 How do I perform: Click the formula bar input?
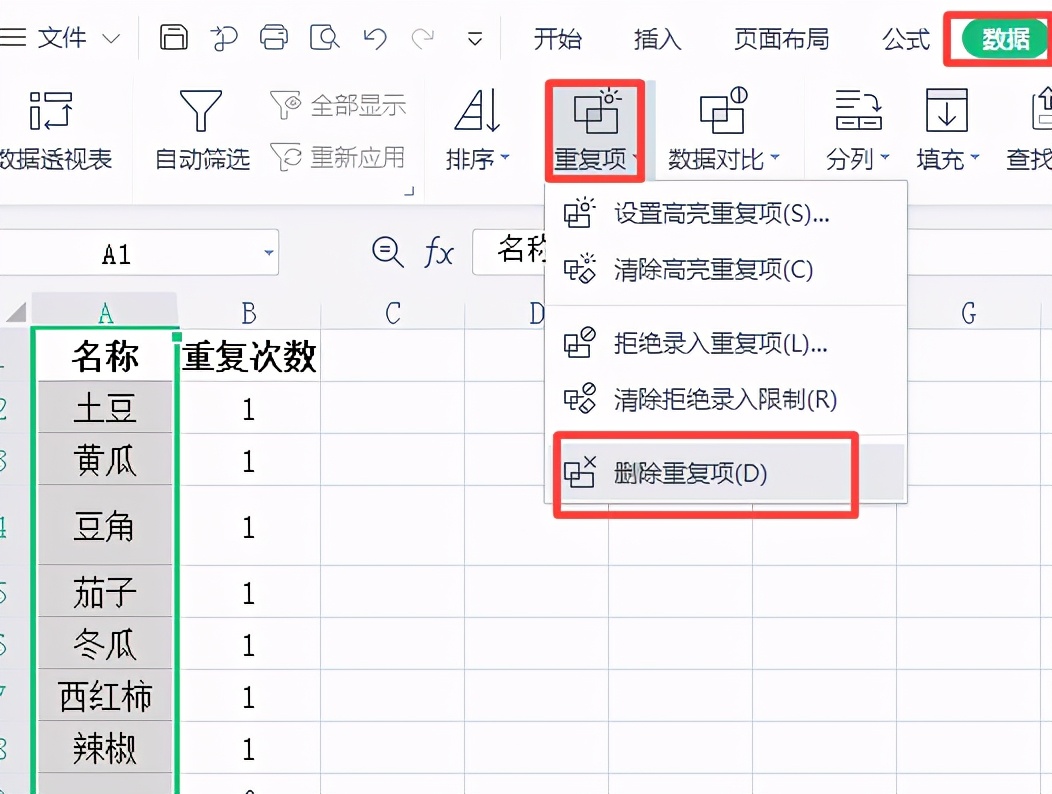pyautogui.click(x=510, y=252)
